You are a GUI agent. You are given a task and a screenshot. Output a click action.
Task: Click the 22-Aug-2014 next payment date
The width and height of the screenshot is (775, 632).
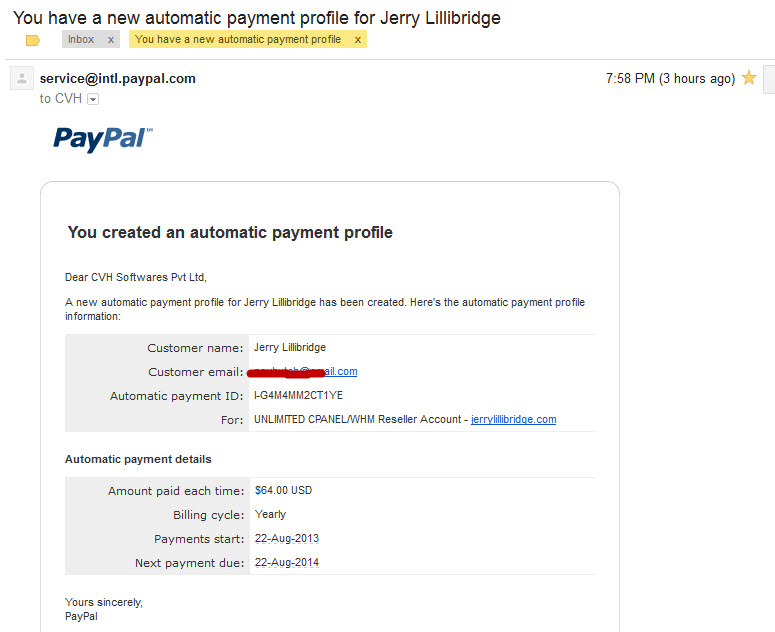click(287, 562)
